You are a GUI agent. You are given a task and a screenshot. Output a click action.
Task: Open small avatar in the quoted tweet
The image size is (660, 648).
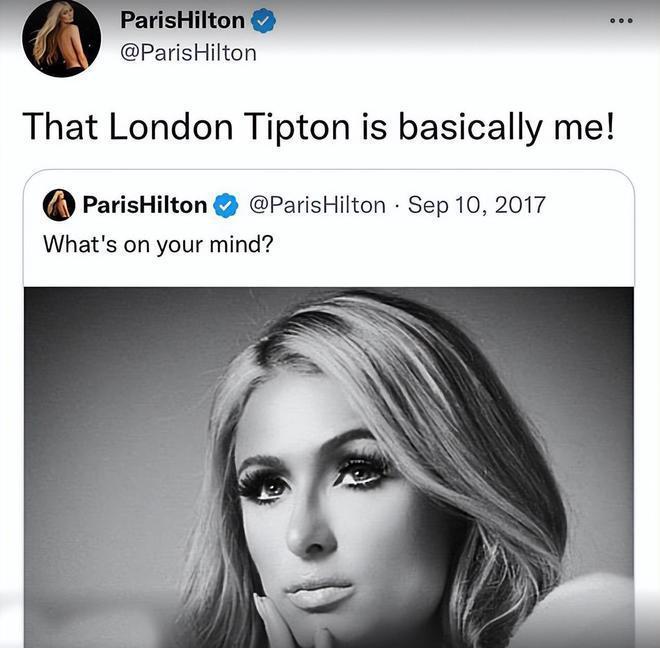59,205
